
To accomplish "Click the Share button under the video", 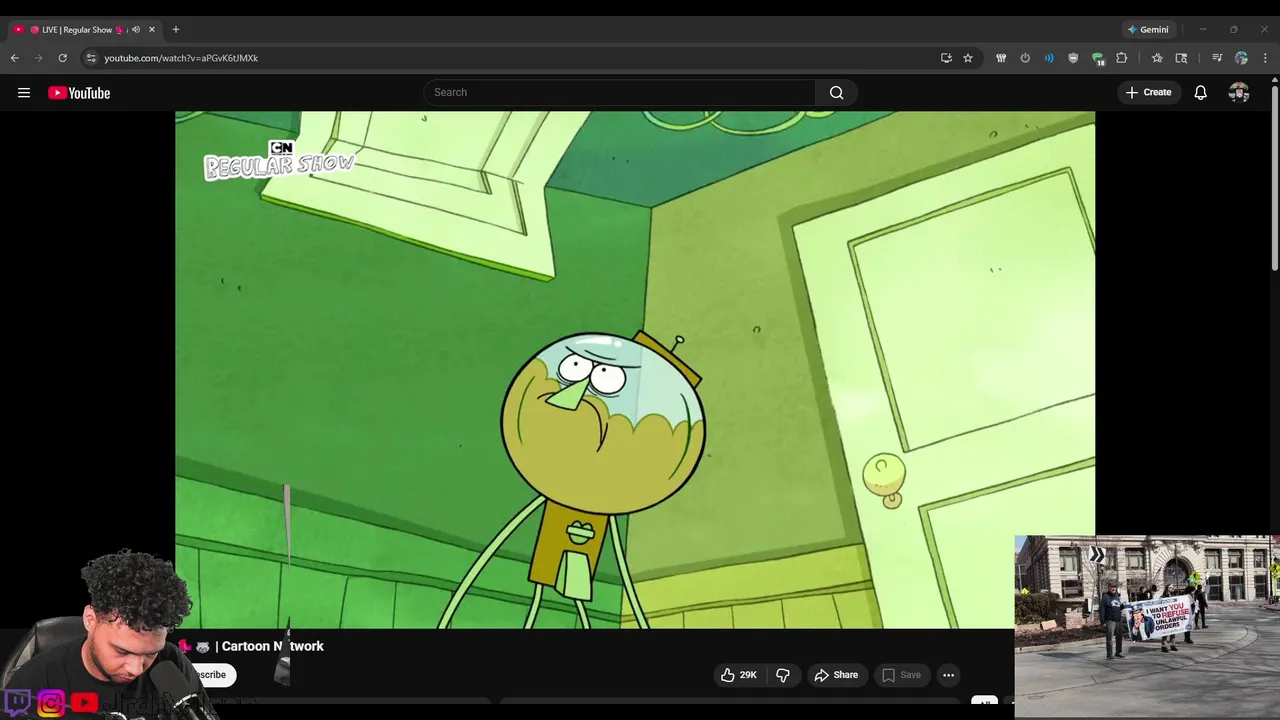I will pos(836,675).
